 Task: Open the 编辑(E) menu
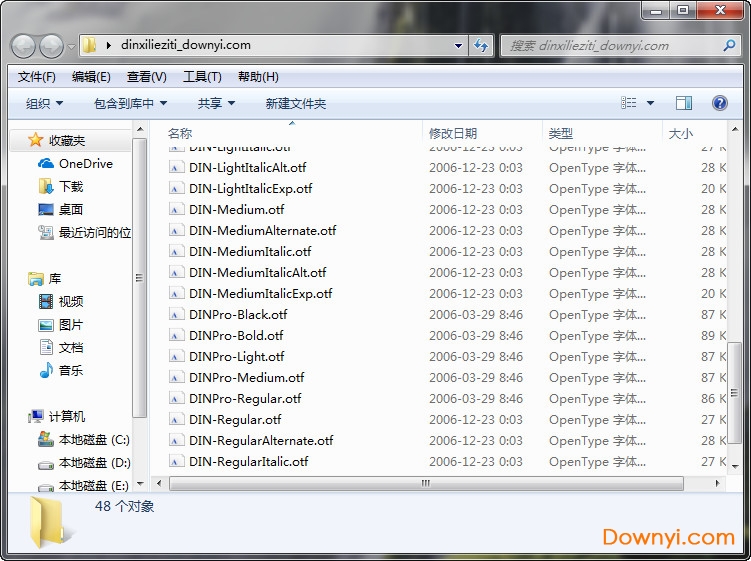91,77
